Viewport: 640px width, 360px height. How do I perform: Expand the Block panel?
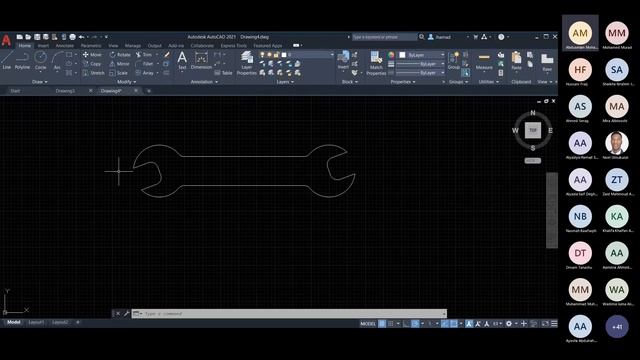coord(350,82)
